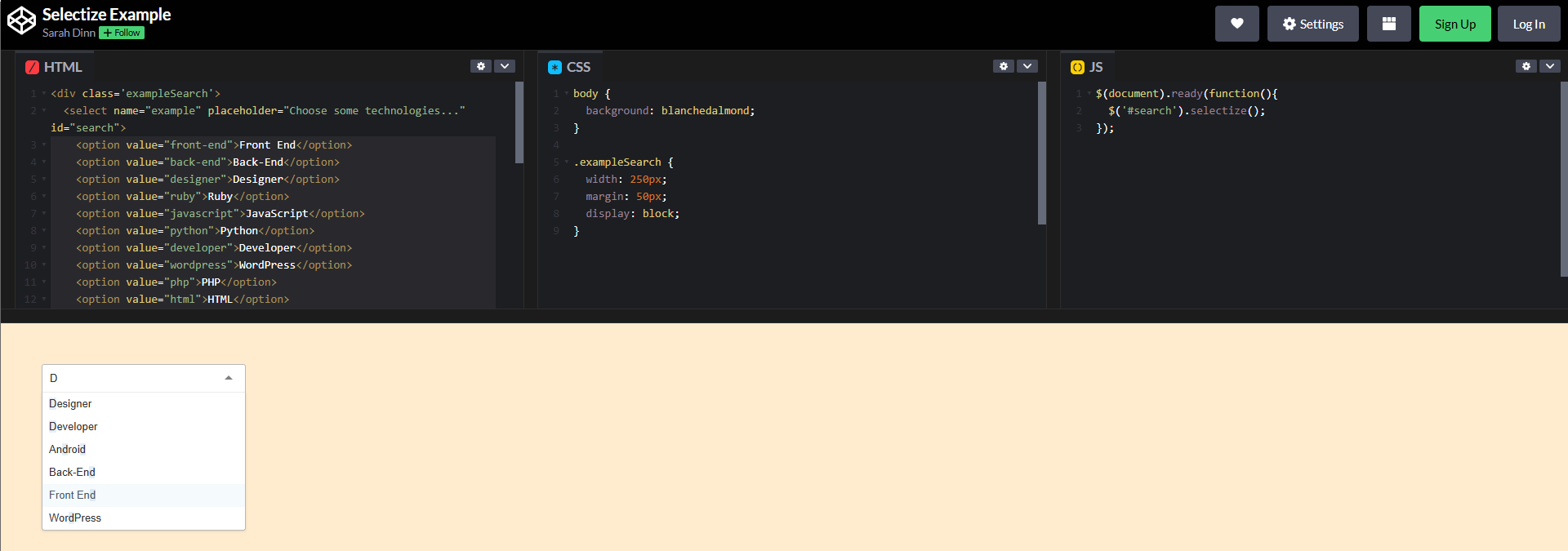Choose Developer from the dropdown list

coord(144,427)
